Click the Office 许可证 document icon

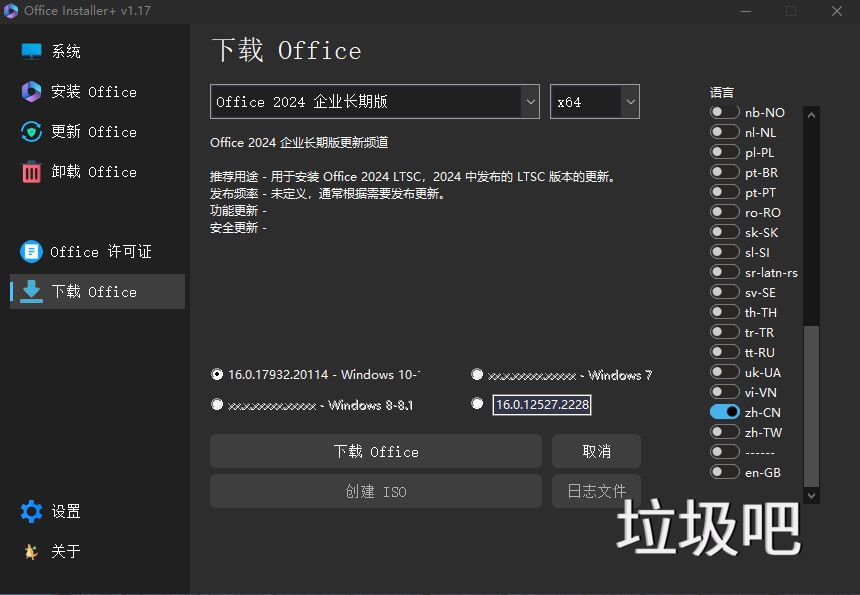coord(29,251)
